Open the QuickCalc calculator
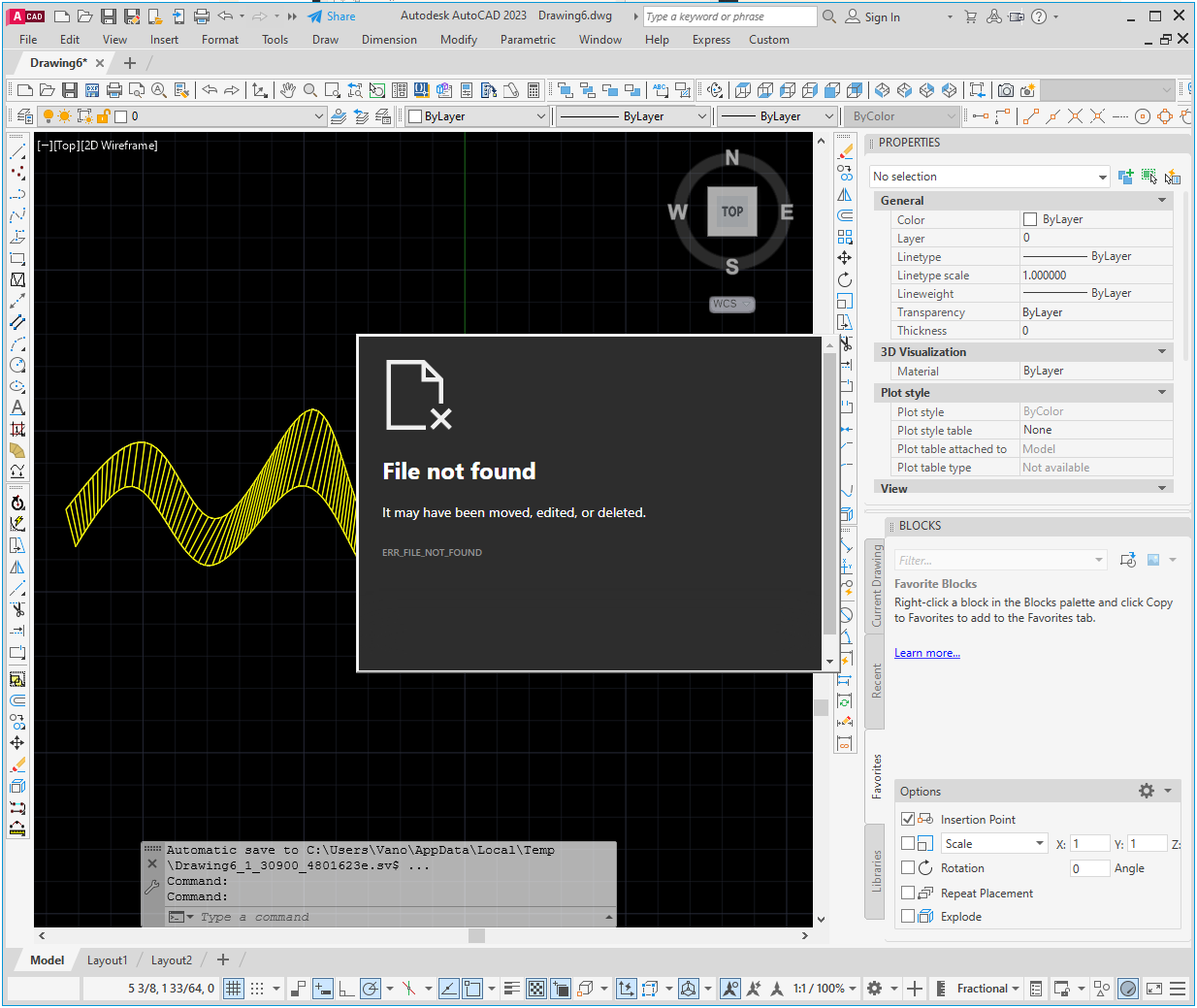This screenshot has height=1008, width=1197. 534,90
